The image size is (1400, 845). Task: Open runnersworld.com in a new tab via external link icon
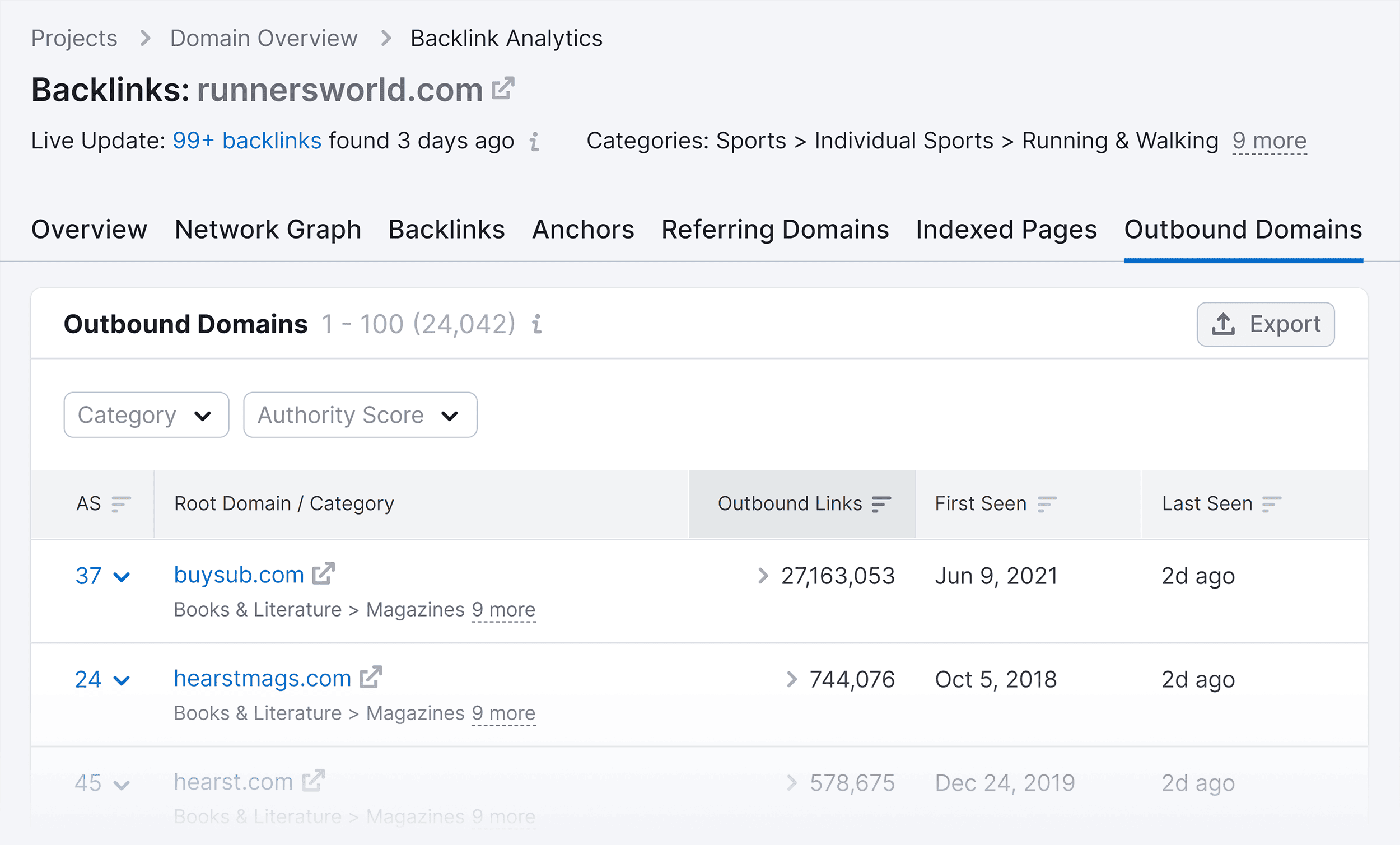pos(502,88)
